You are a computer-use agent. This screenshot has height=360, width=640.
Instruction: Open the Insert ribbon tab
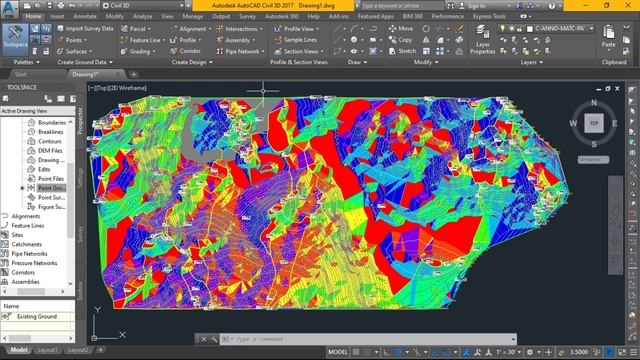(x=57, y=16)
